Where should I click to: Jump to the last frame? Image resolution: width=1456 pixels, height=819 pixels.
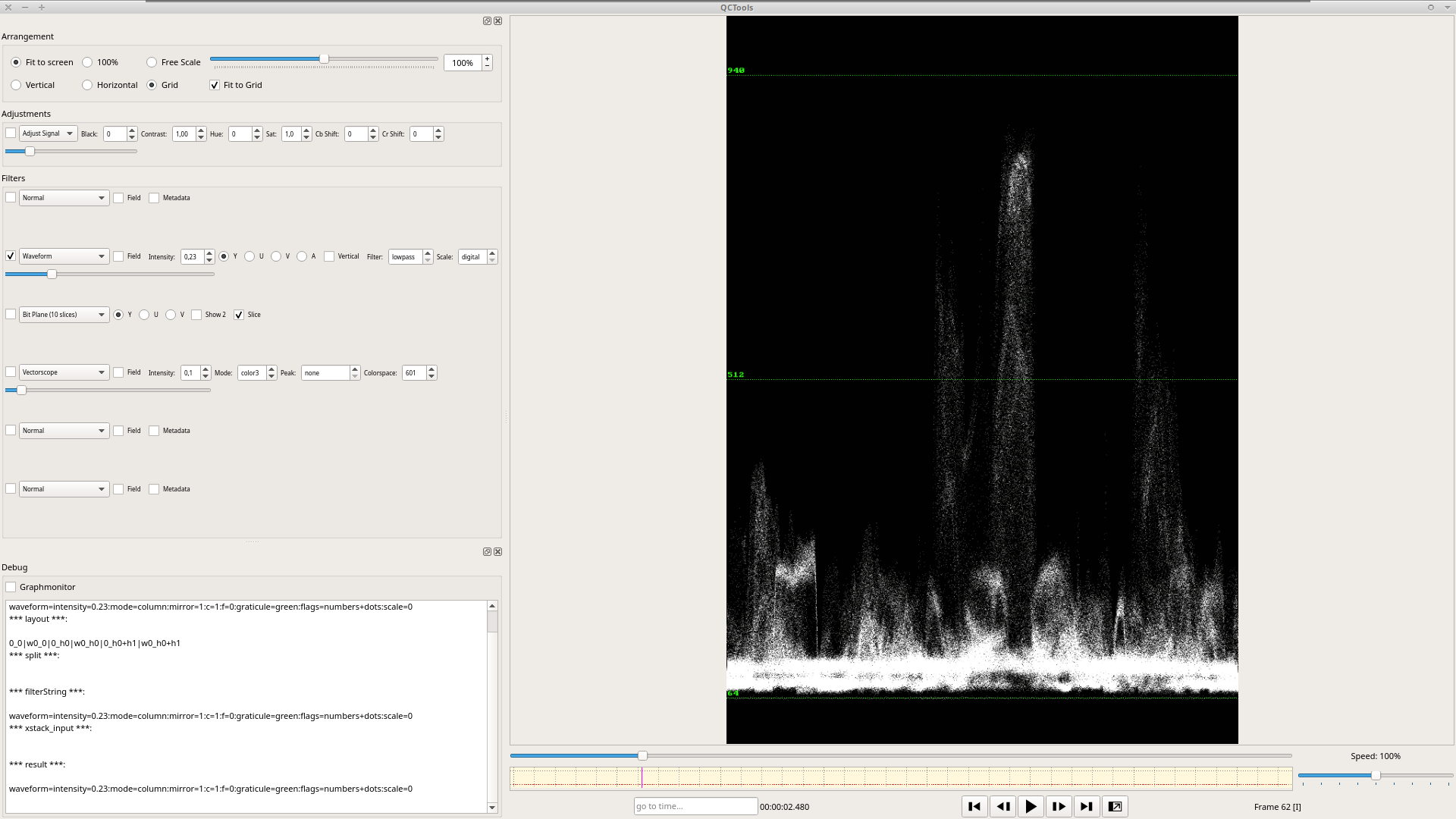click(x=1086, y=807)
